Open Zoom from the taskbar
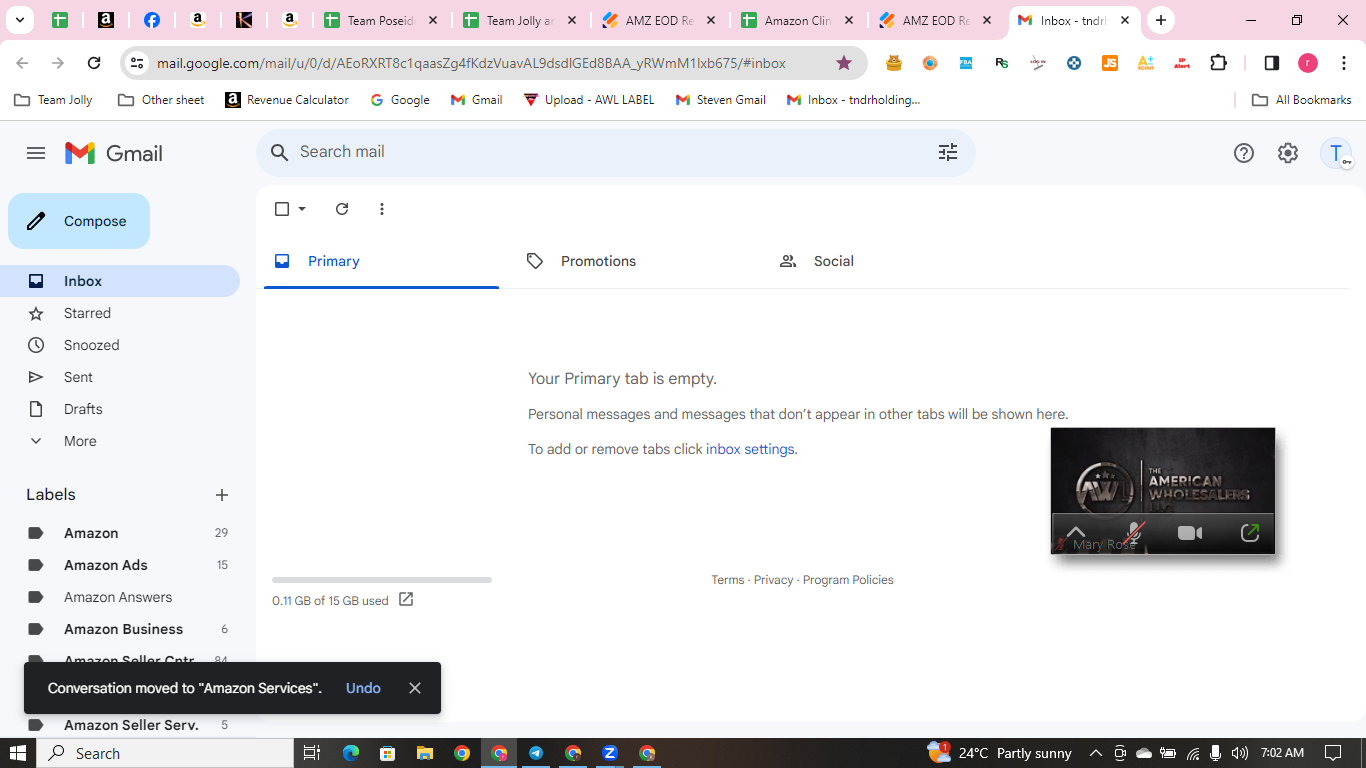The image size is (1366, 768). tap(610, 753)
